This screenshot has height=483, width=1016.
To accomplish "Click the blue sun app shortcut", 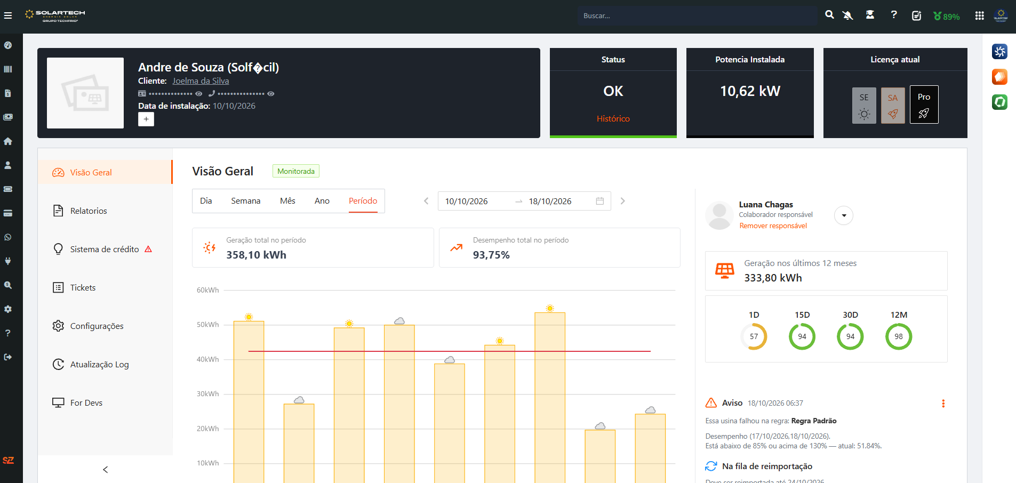I will [x=1000, y=52].
